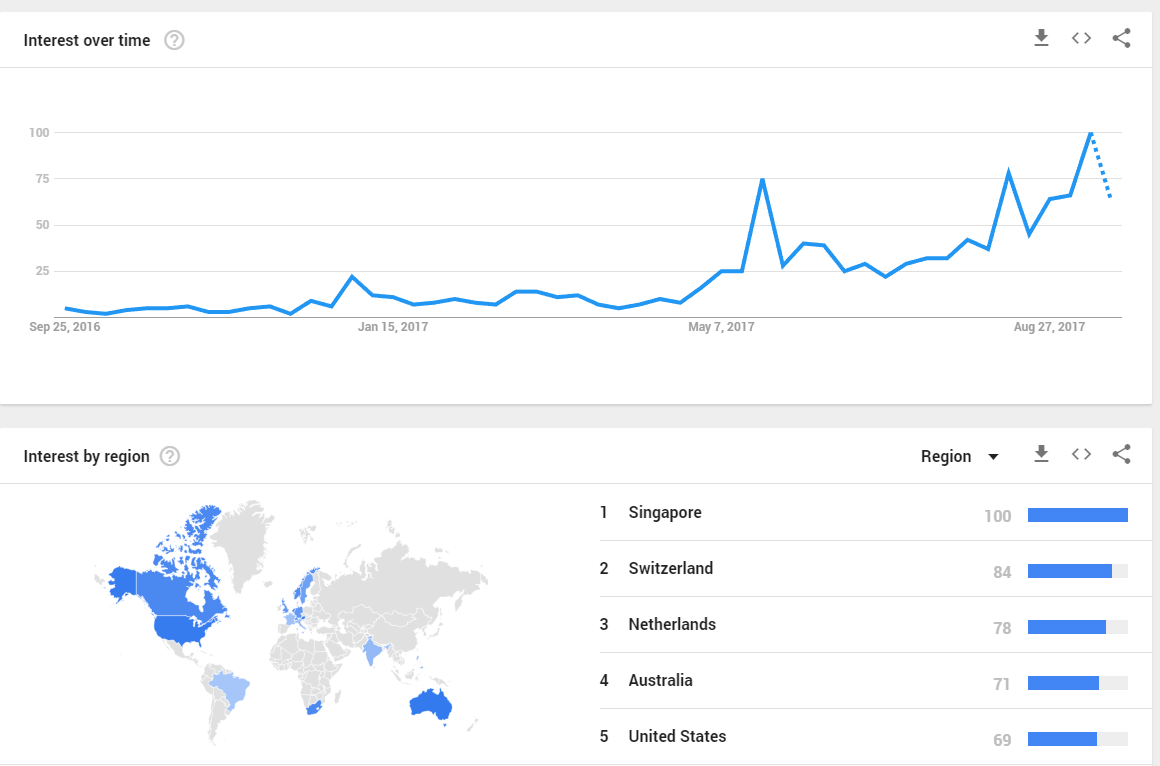Click Australia on the world map
Viewport: 1160px width, 766px height.
430,705
